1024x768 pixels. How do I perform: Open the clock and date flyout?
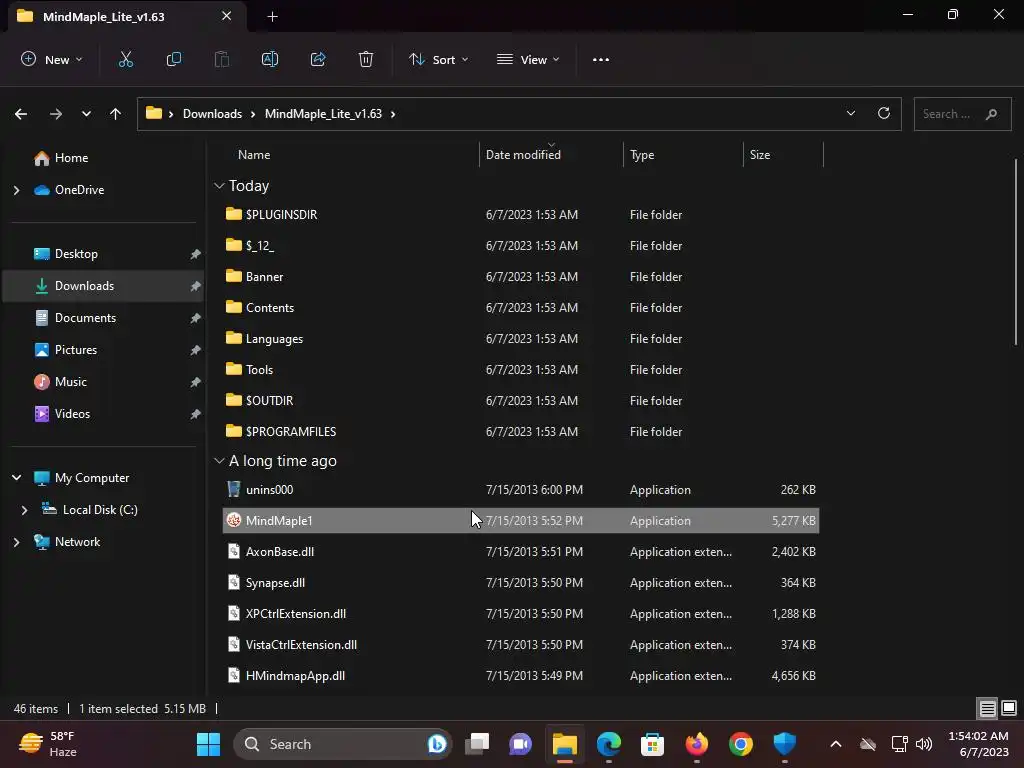(978, 744)
